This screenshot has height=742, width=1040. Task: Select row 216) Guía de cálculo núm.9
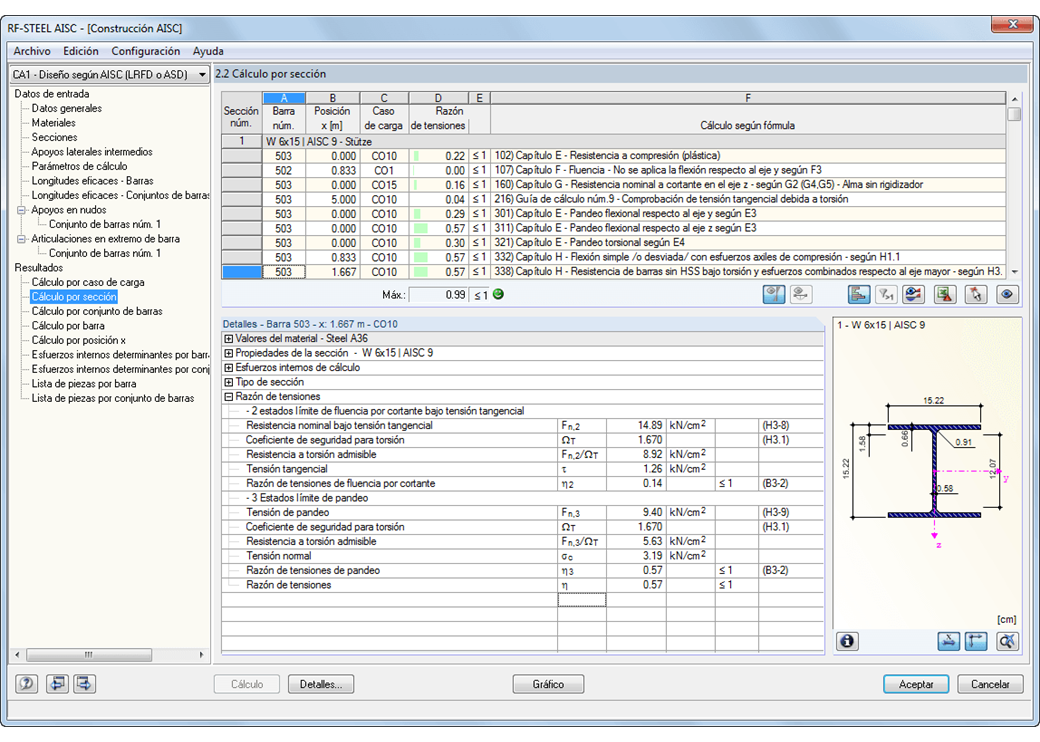[x=614, y=200]
